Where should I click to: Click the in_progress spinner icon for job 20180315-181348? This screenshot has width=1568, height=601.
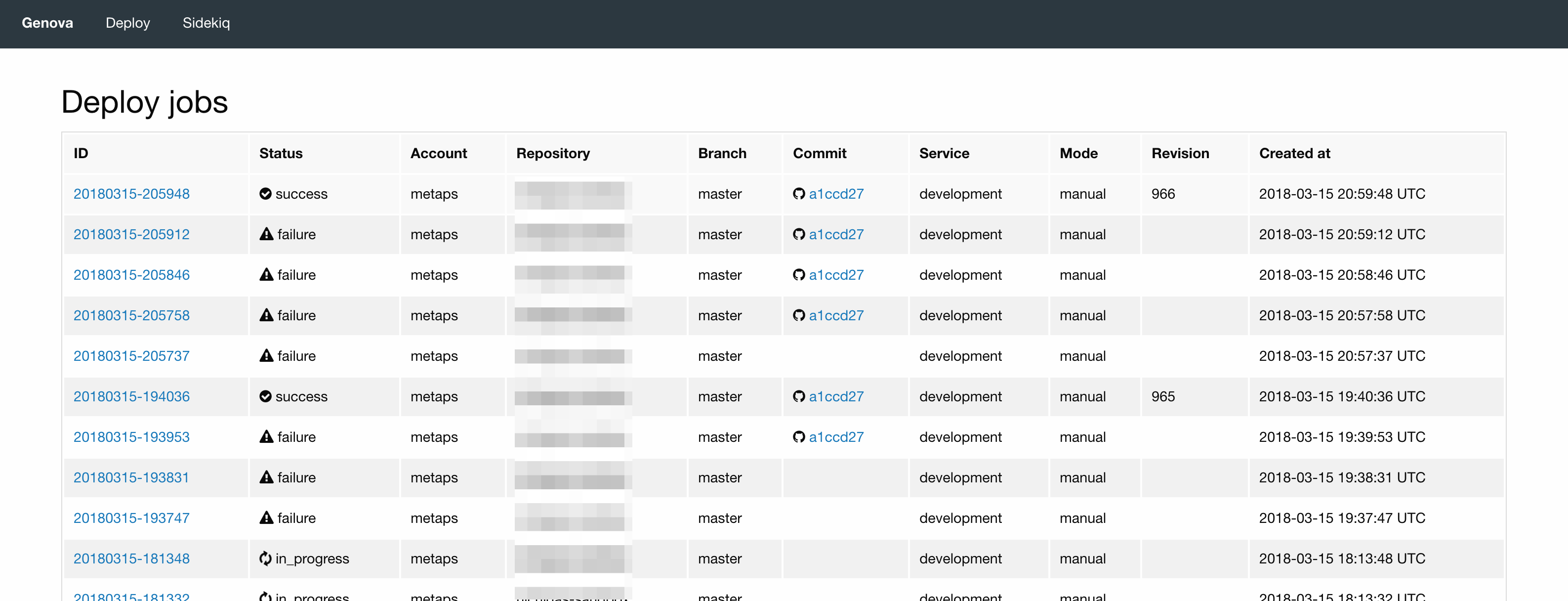pyautogui.click(x=265, y=558)
